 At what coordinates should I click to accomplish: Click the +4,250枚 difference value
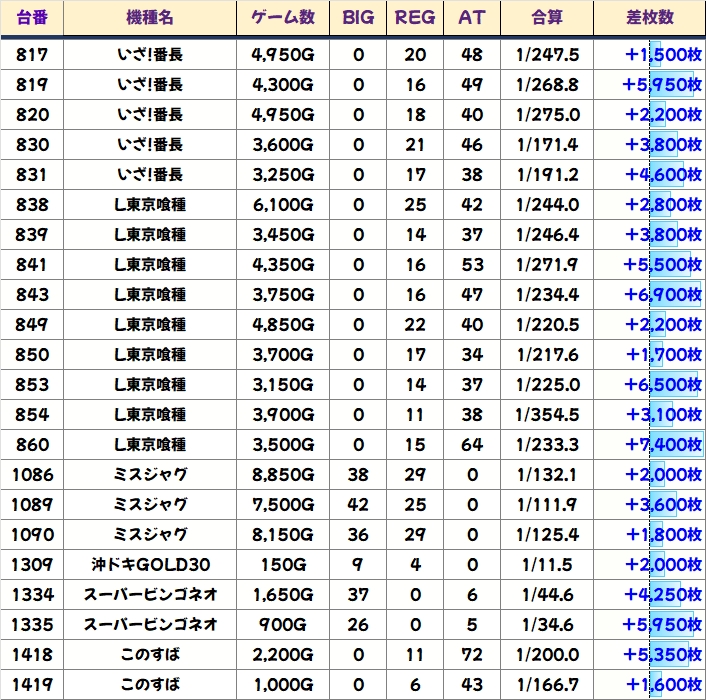[662, 595]
